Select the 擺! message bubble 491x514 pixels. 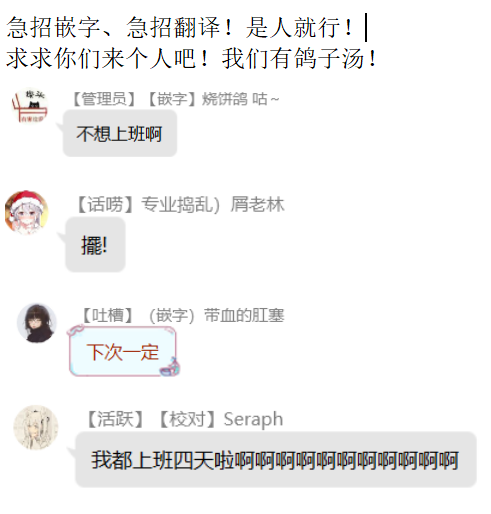95,245
